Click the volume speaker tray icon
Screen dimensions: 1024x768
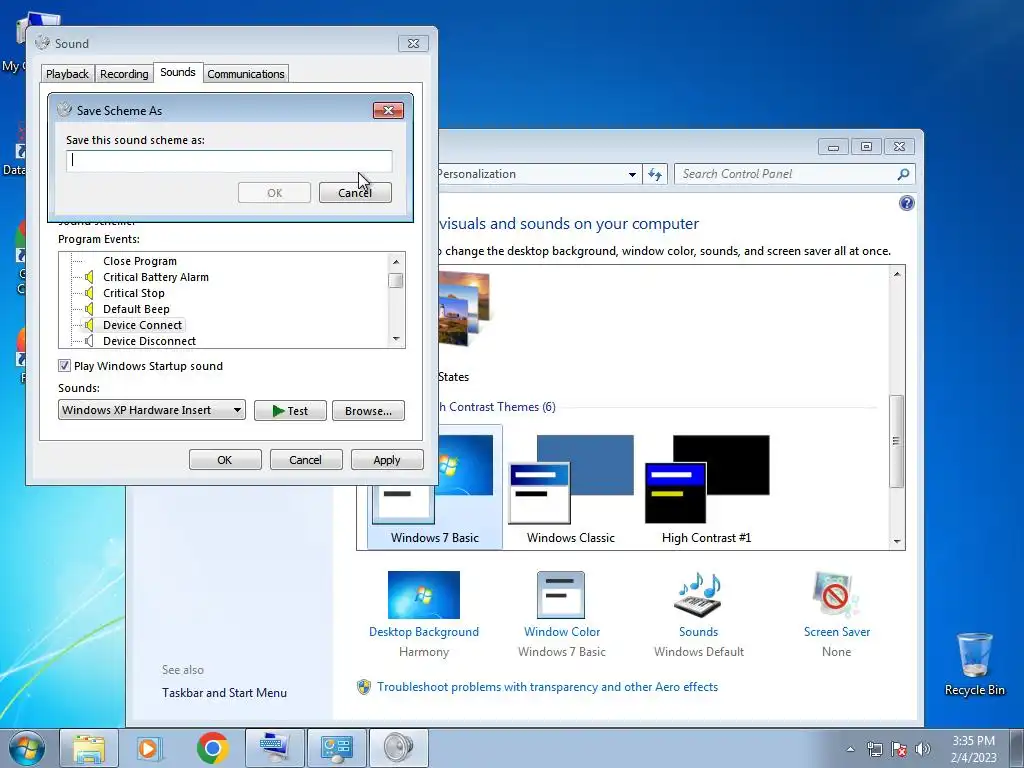coord(923,749)
